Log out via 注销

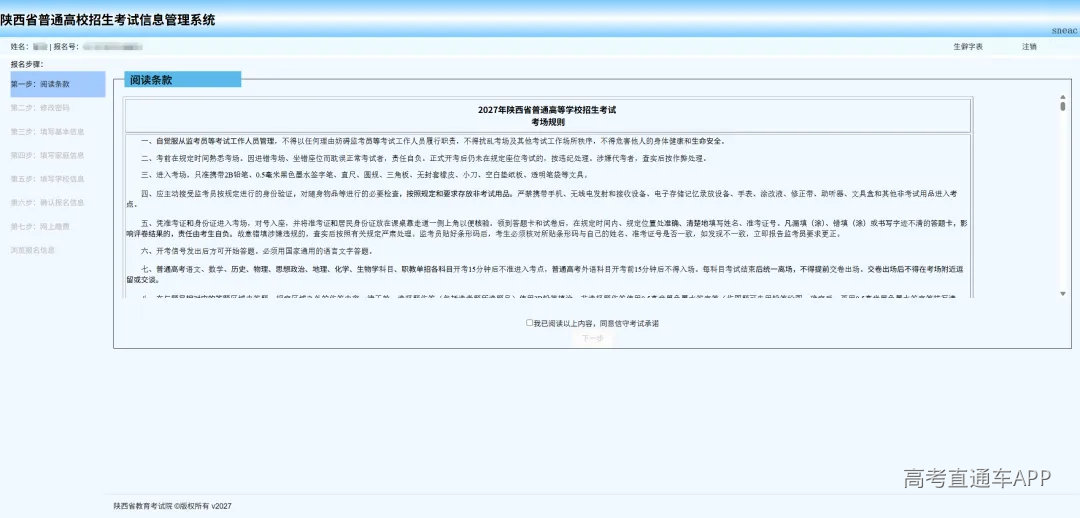click(x=1029, y=47)
